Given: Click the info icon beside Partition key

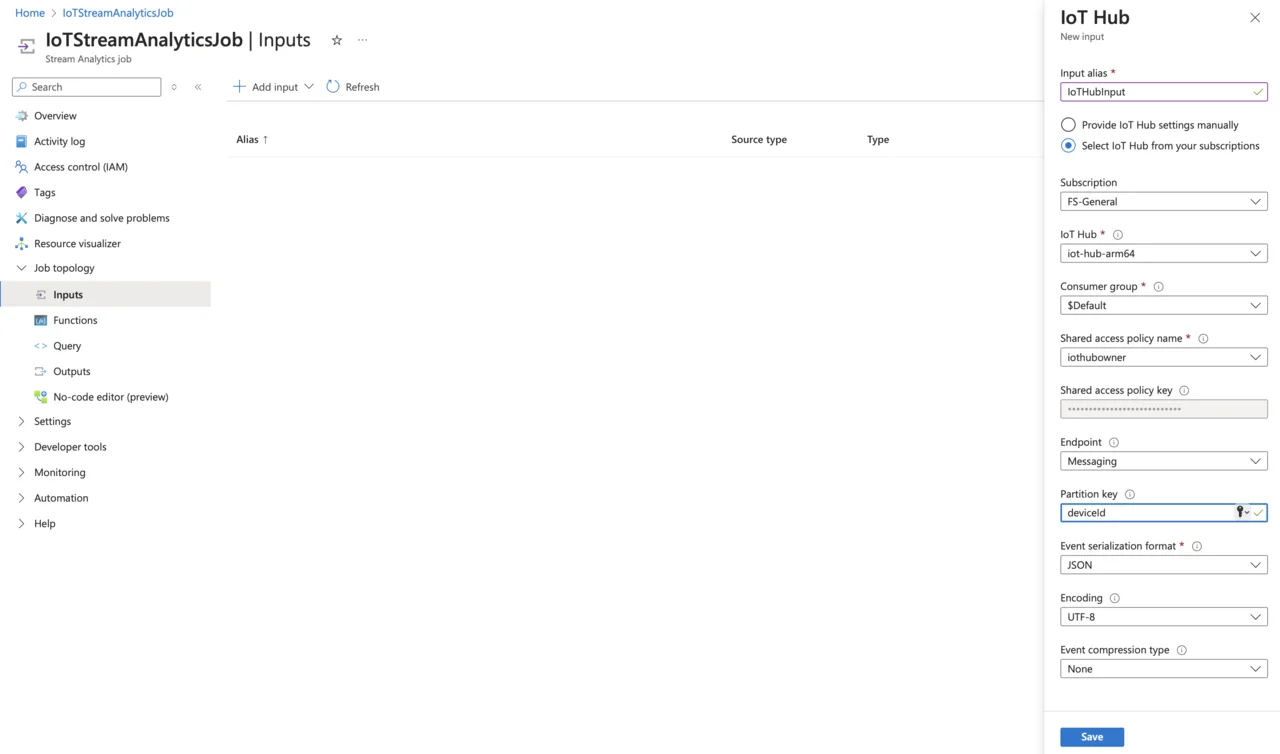Looking at the screenshot, I should coord(1130,495).
